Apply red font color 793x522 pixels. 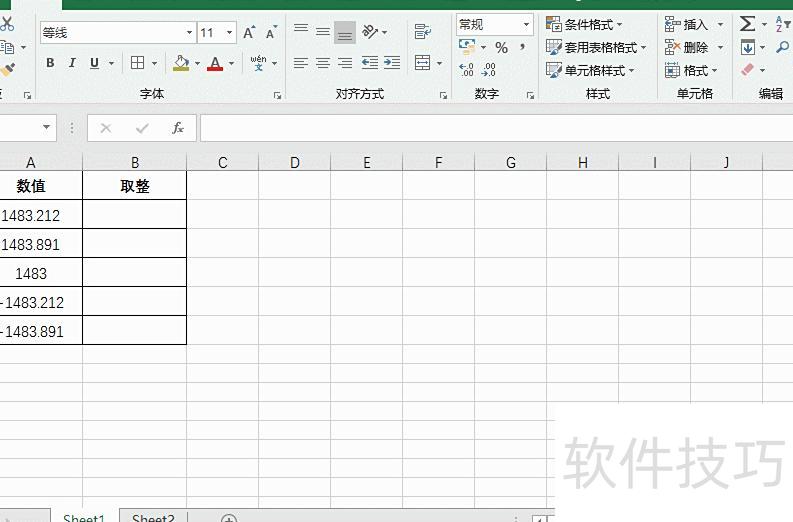(215, 63)
